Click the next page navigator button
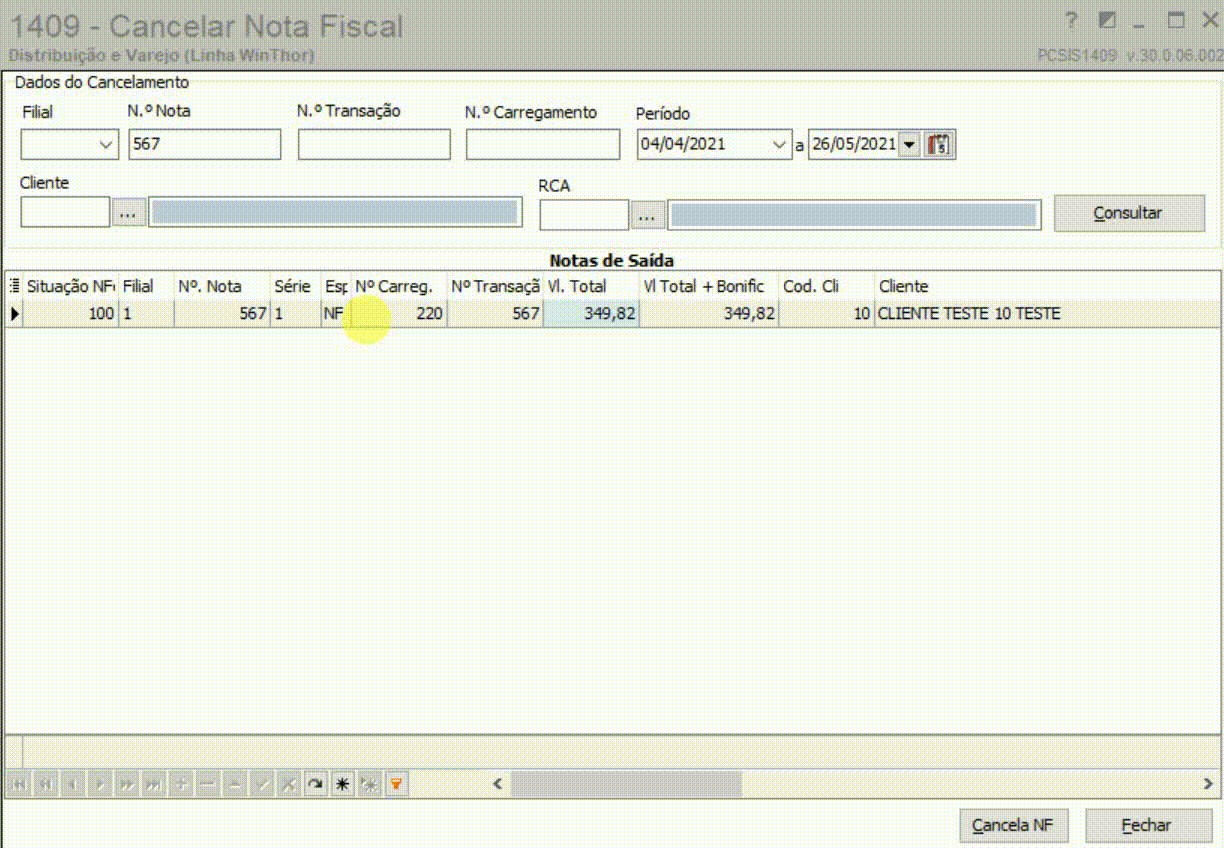Image resolution: width=1224 pixels, height=848 pixels. [x=126, y=784]
